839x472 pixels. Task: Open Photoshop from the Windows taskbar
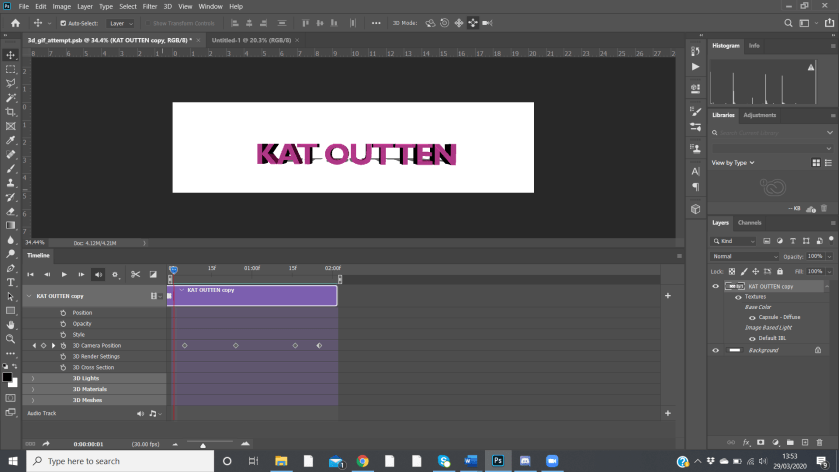[497, 461]
